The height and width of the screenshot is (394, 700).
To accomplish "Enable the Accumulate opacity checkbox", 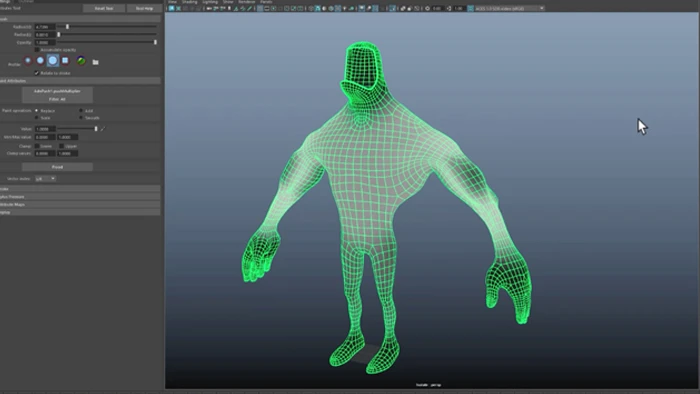I will click(x=37, y=50).
